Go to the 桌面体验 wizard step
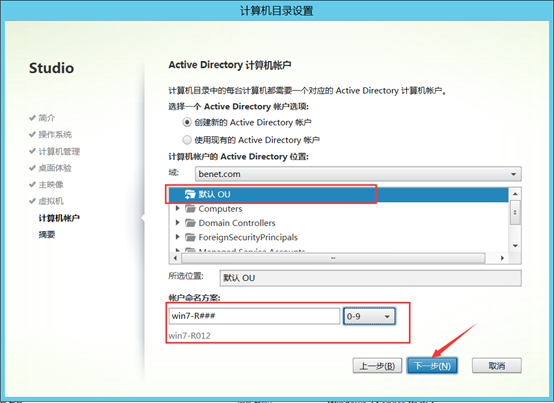This screenshot has width=554, height=403. tap(55, 168)
